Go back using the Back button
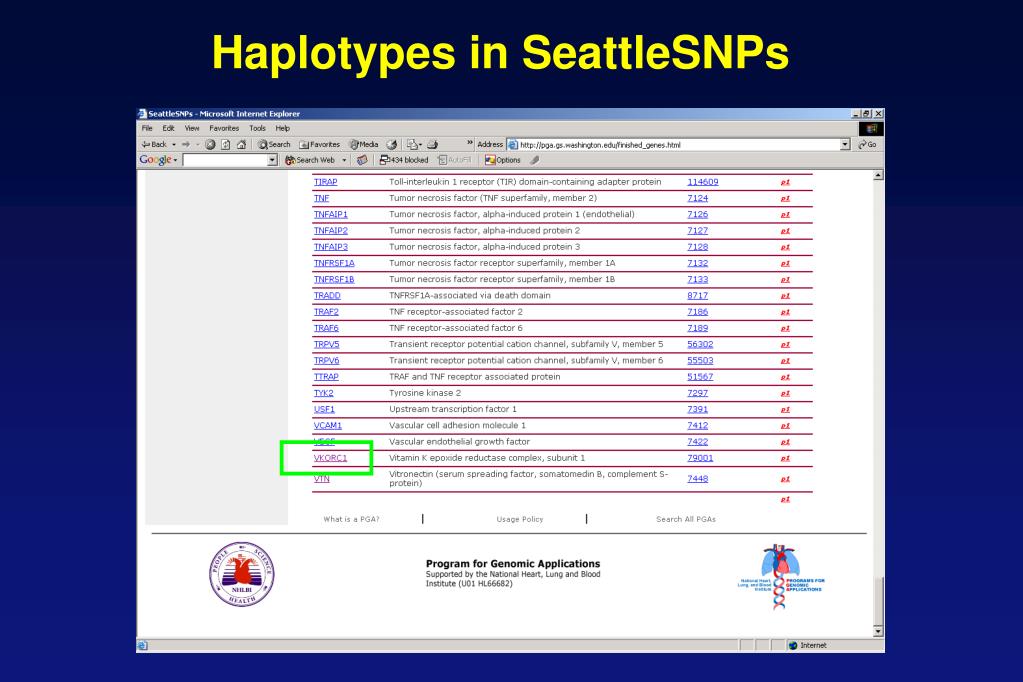 [x=155, y=144]
